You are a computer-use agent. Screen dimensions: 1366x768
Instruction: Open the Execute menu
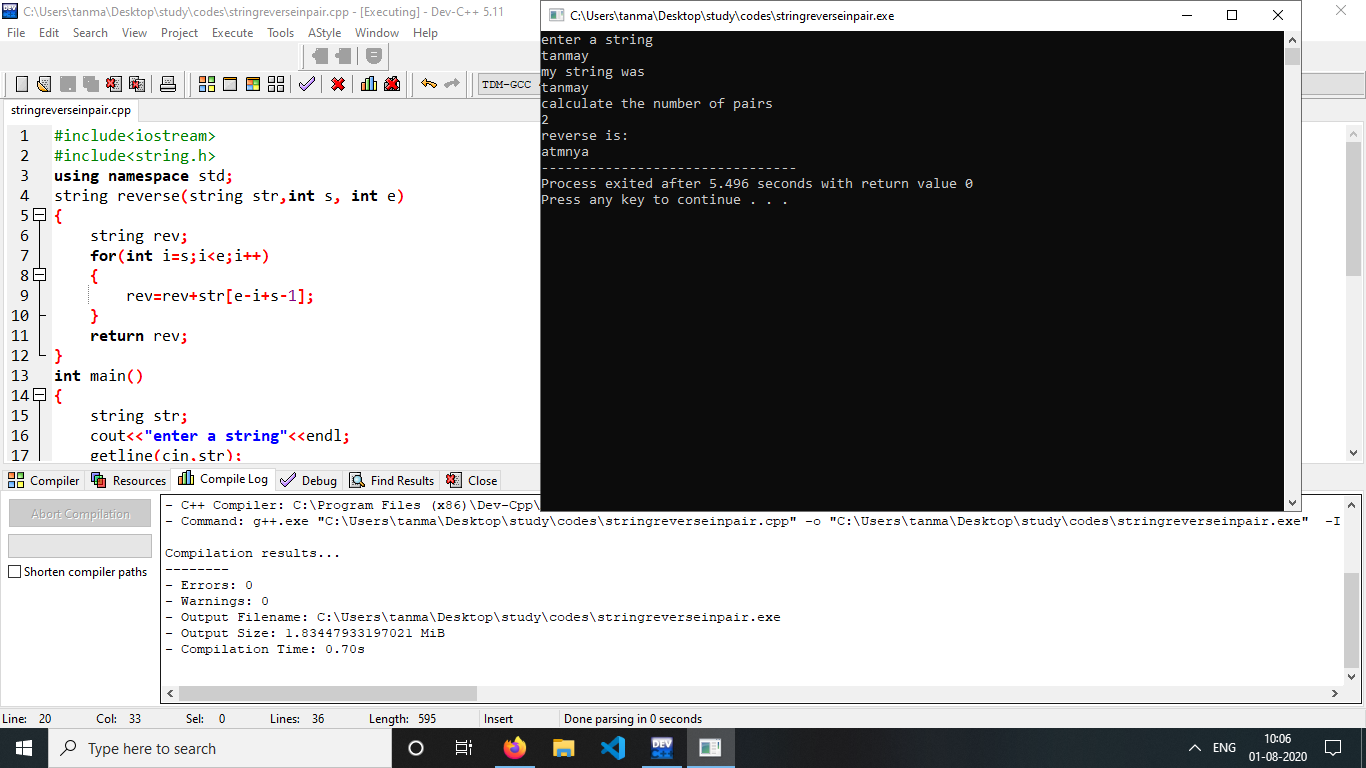(x=232, y=33)
